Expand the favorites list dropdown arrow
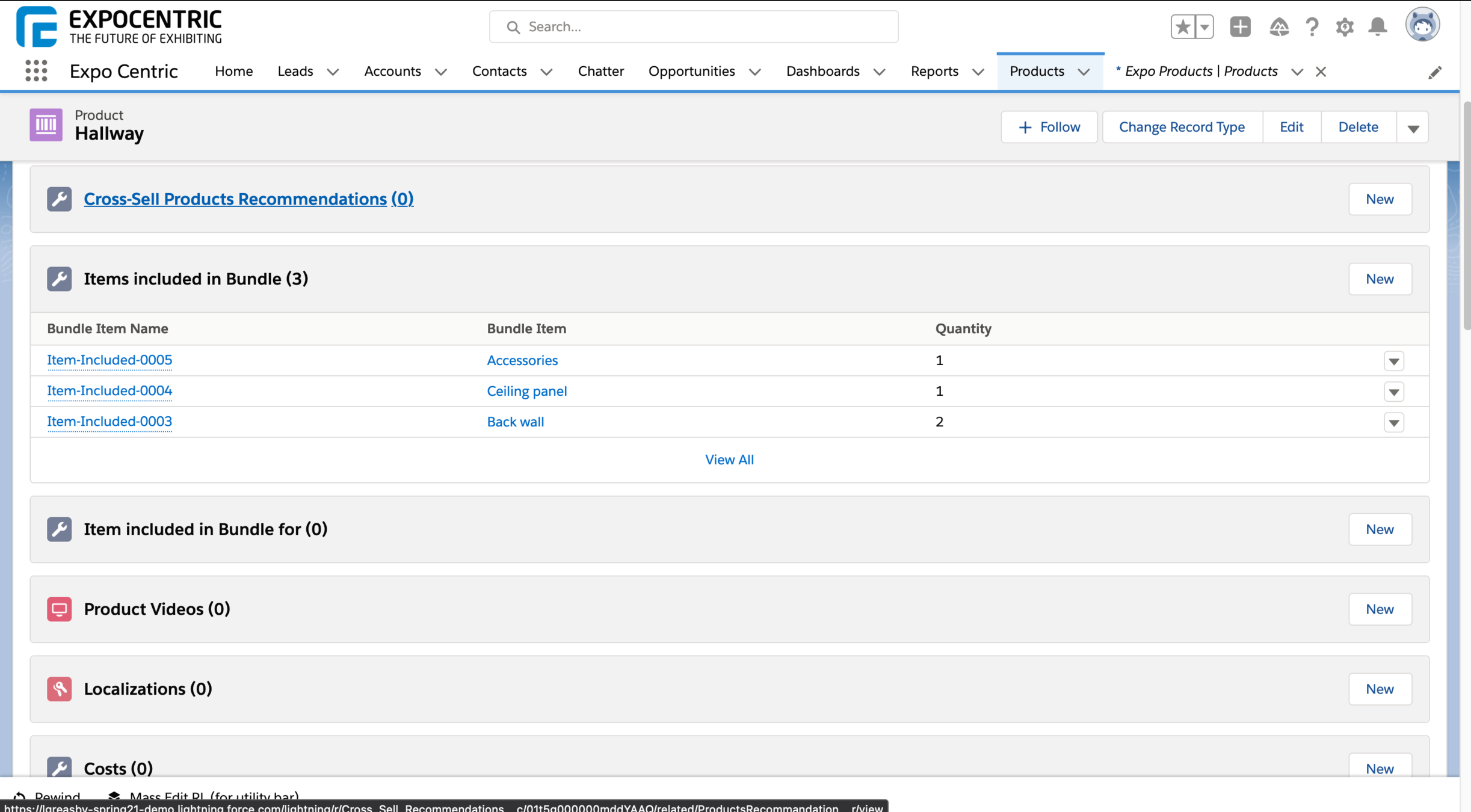This screenshot has width=1471, height=812. click(1204, 26)
